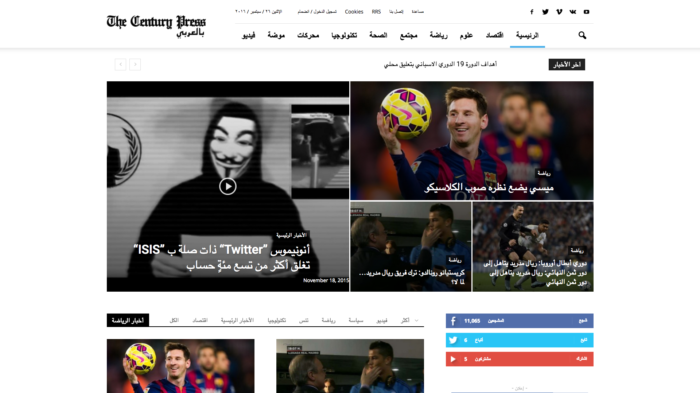This screenshot has width=700, height=393.
Task: Open the تكنولوجيا technology menu item
Action: [x=344, y=35]
